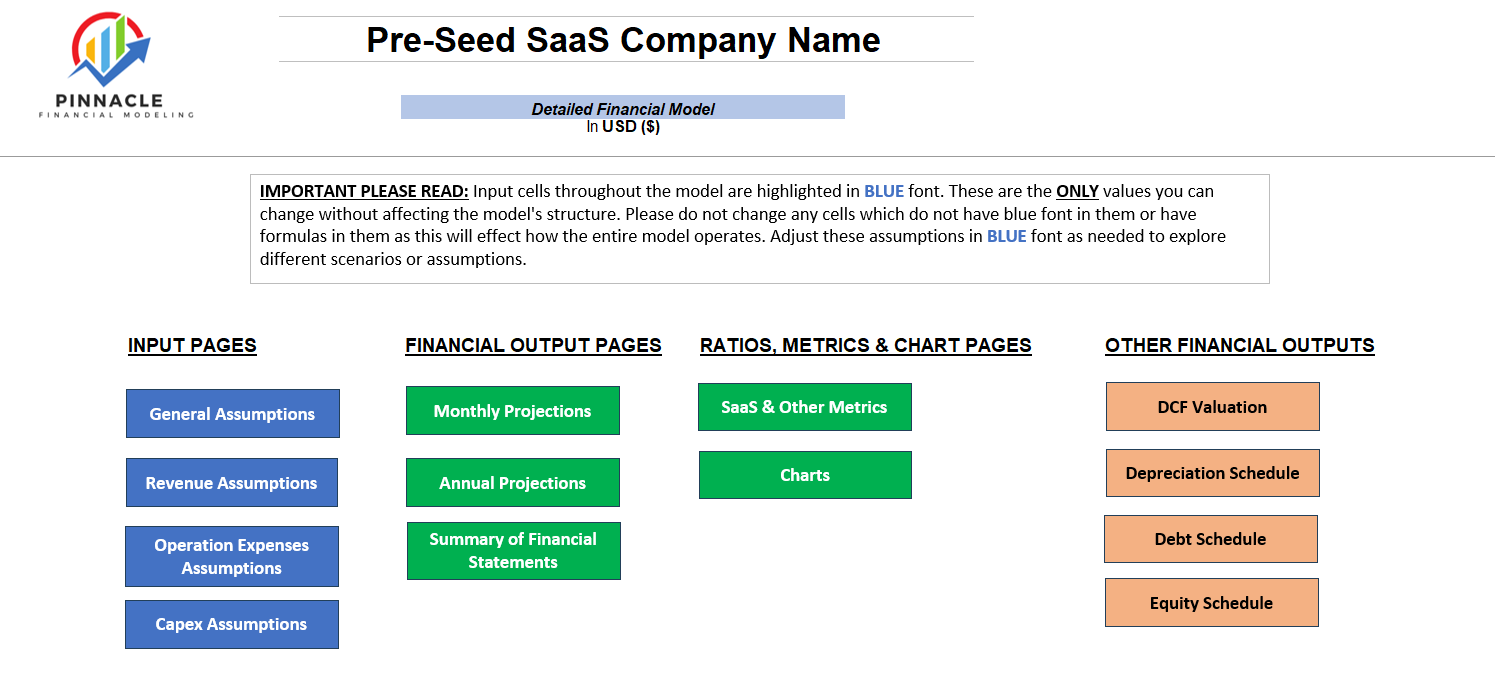Open the Charts page
Image resolution: width=1495 pixels, height=677 pixels.
coord(805,474)
